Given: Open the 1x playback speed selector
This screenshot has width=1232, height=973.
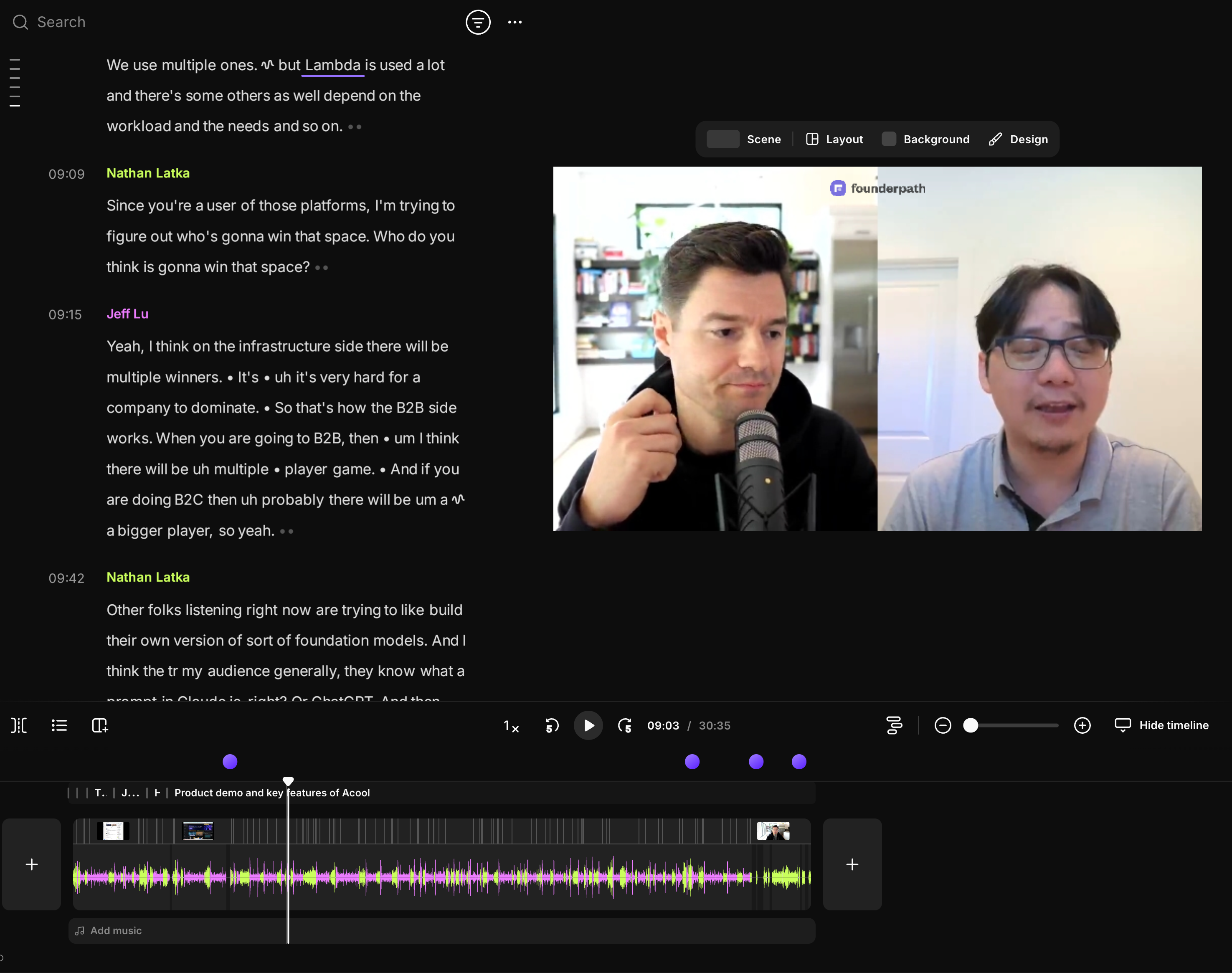Looking at the screenshot, I should click(x=511, y=726).
